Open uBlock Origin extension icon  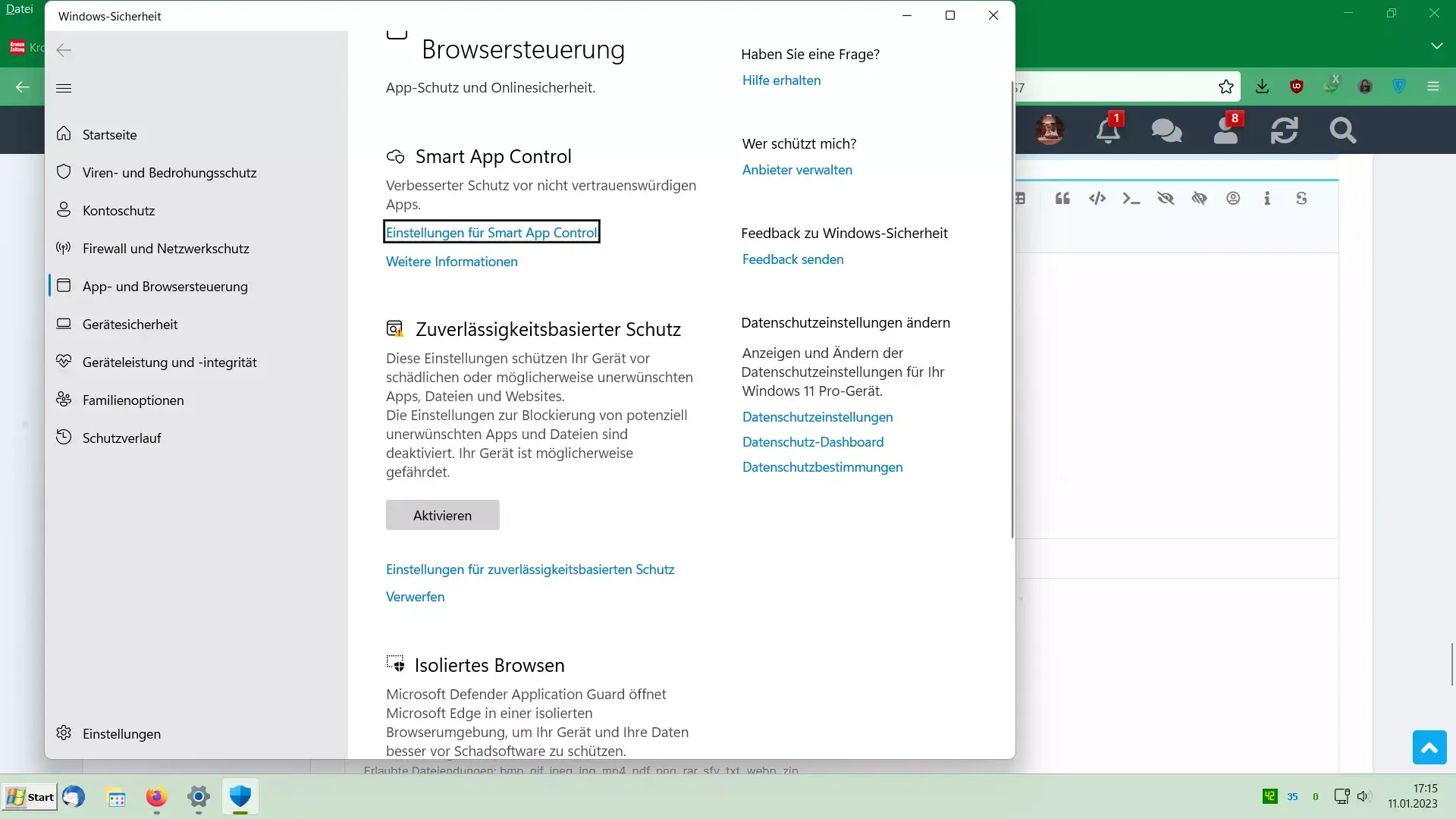pos(1297,86)
